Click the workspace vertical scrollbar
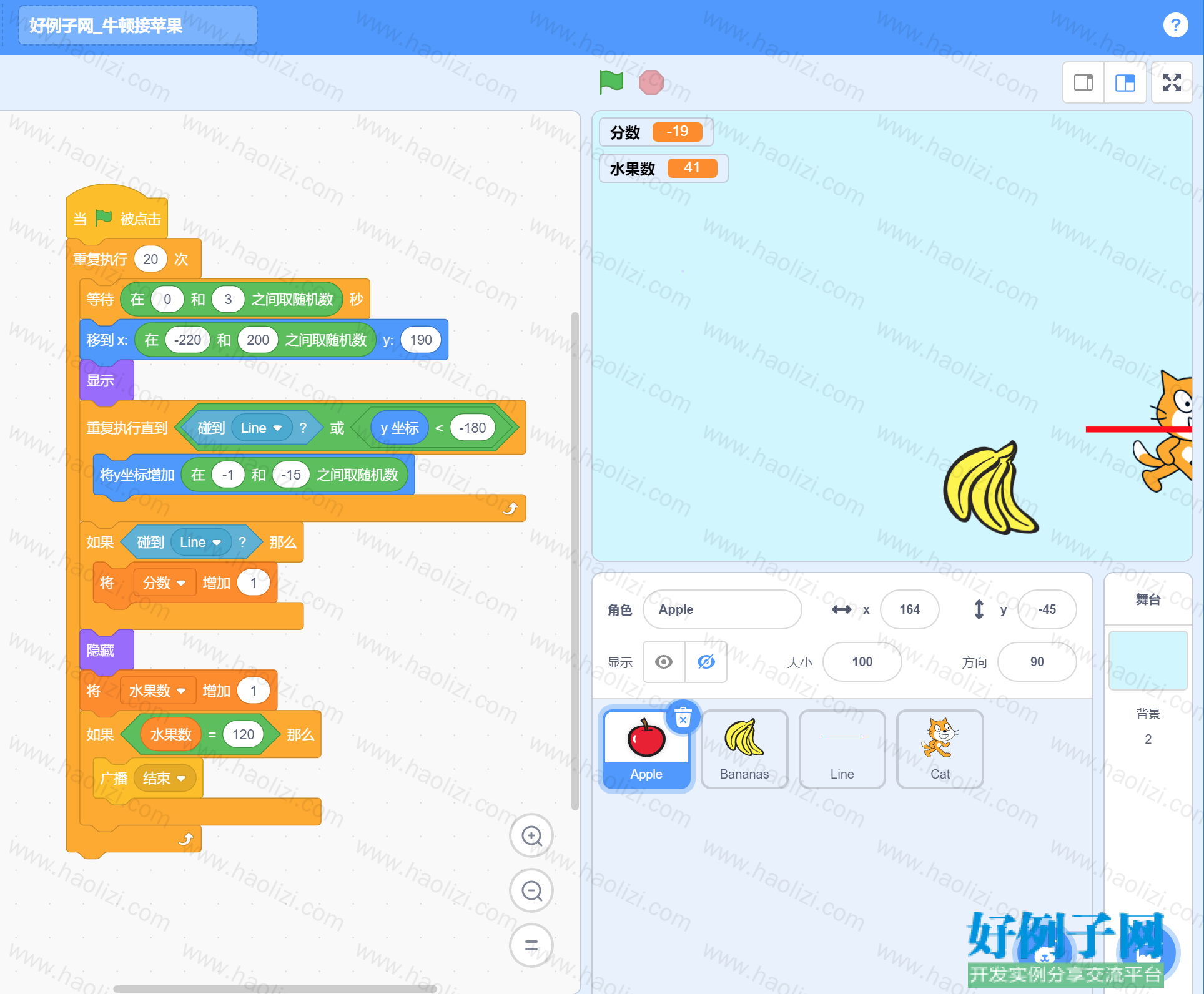This screenshot has height=994, width=1204. coord(575,560)
